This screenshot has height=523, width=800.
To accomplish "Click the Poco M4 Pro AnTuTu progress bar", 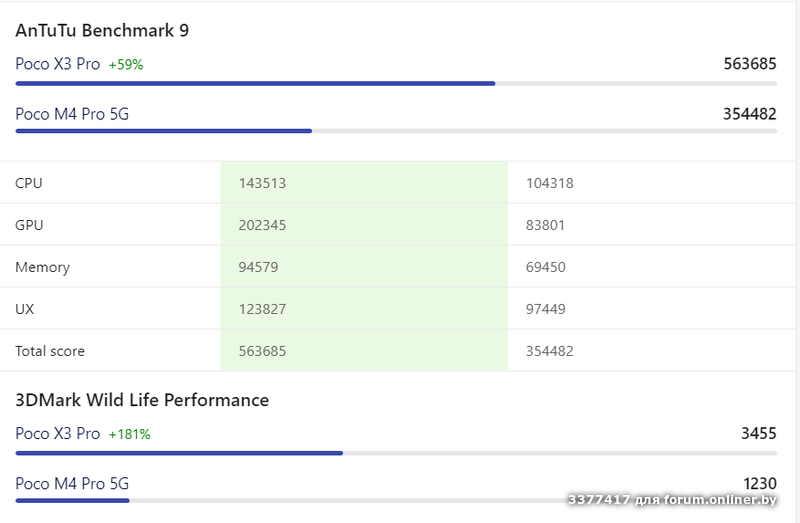I will point(163,131).
